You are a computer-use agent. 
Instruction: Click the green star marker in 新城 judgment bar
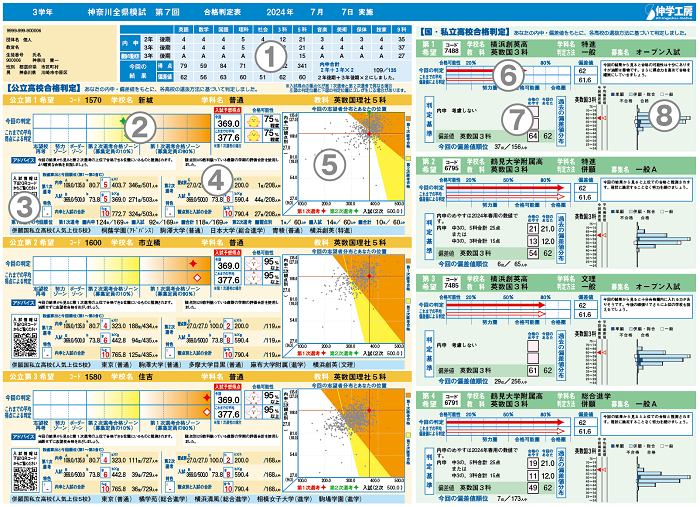123,120
